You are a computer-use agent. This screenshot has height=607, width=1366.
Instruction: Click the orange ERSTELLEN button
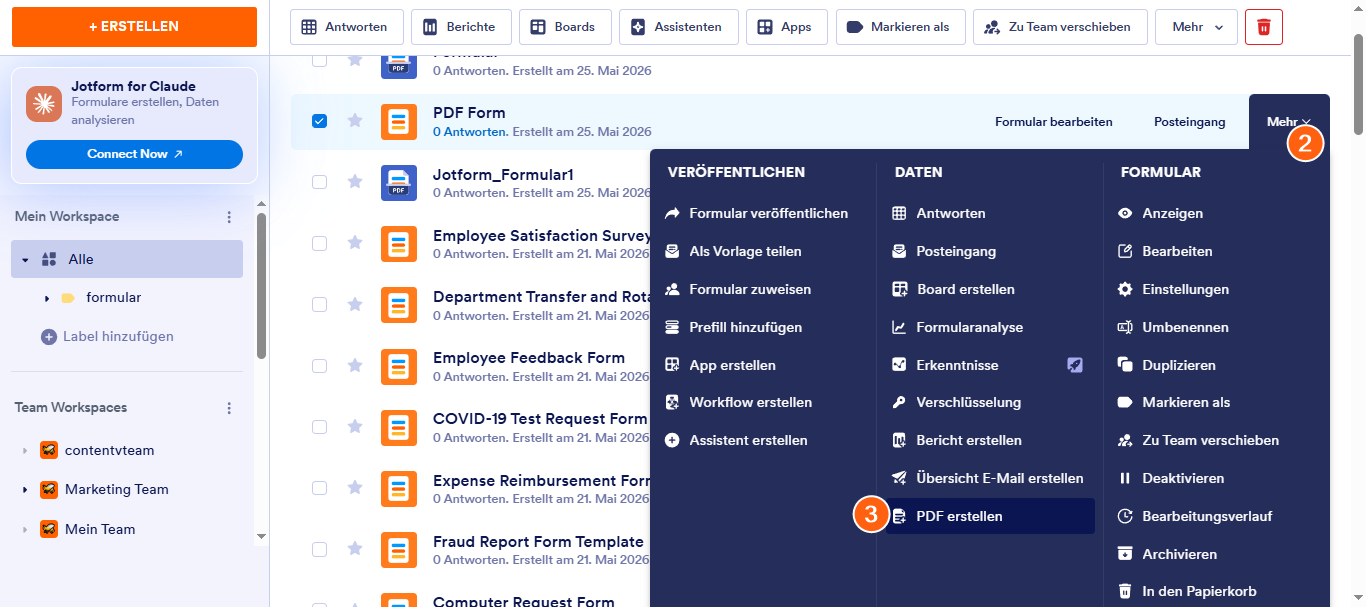click(134, 26)
